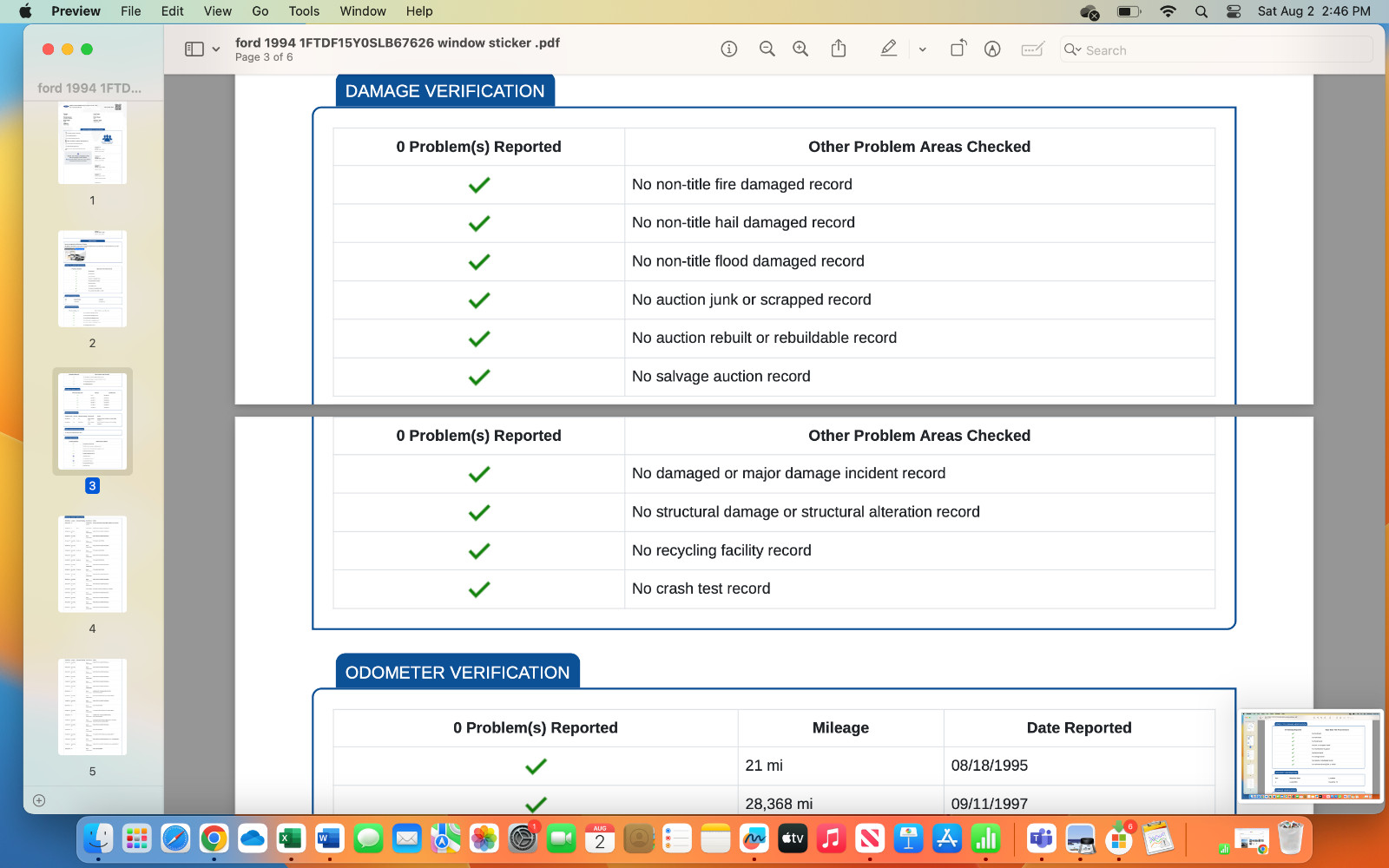1389x868 pixels.
Task: Open the File menu
Action: point(130,11)
